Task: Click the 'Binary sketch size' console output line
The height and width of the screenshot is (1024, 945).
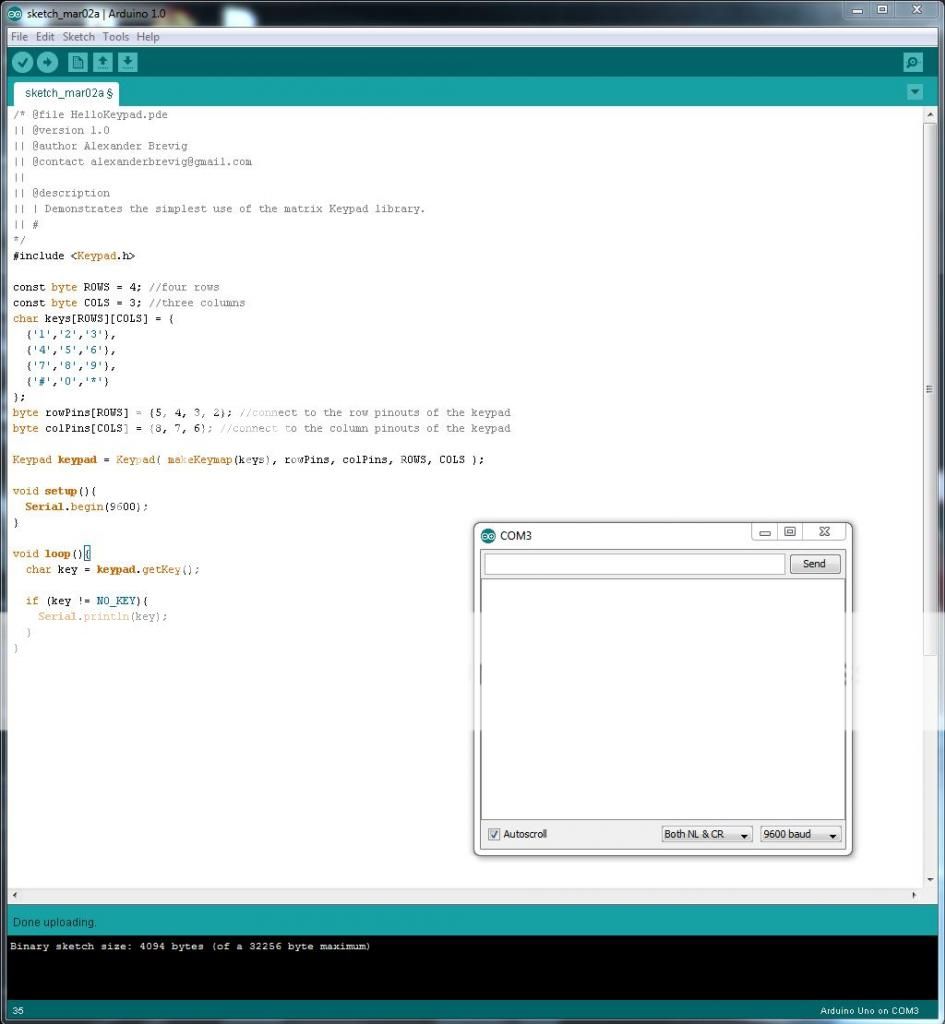Action: click(190, 946)
